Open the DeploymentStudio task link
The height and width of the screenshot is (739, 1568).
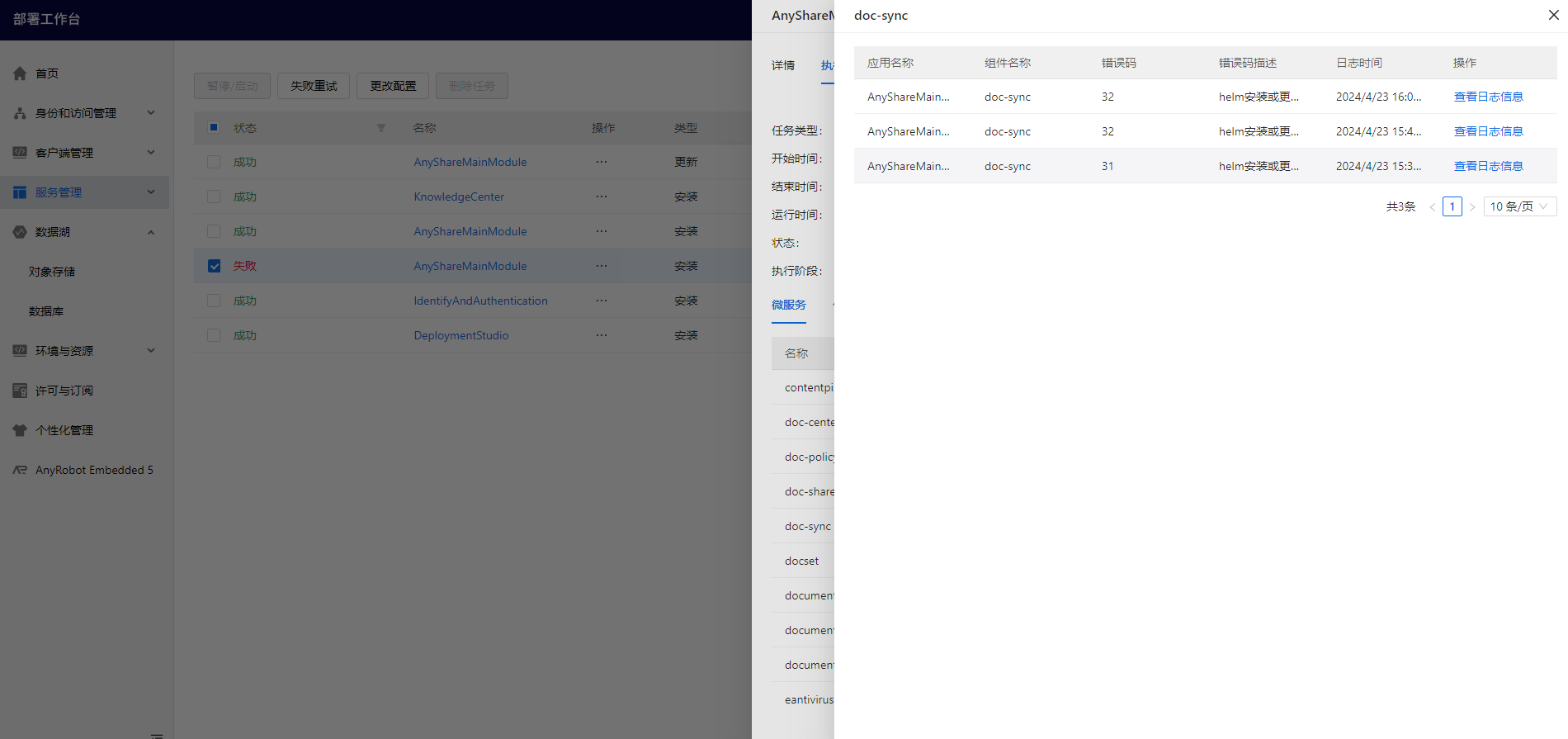click(461, 335)
